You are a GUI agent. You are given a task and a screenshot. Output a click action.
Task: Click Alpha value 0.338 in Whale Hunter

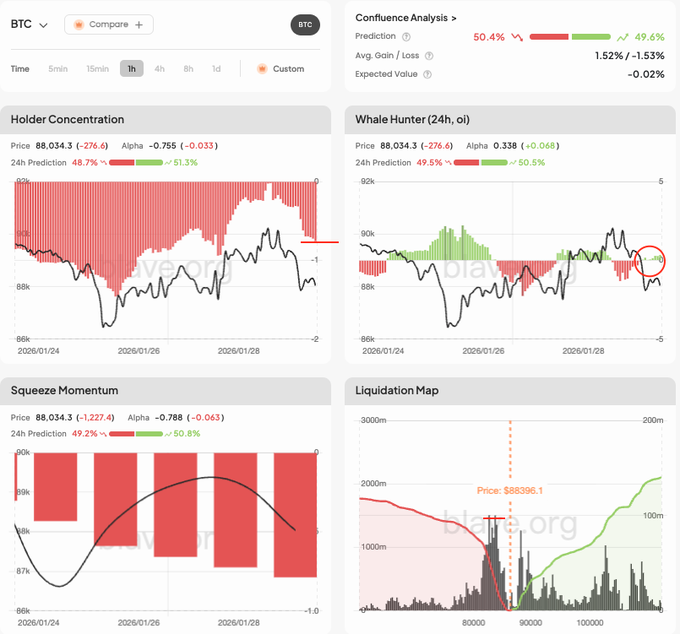(x=505, y=146)
